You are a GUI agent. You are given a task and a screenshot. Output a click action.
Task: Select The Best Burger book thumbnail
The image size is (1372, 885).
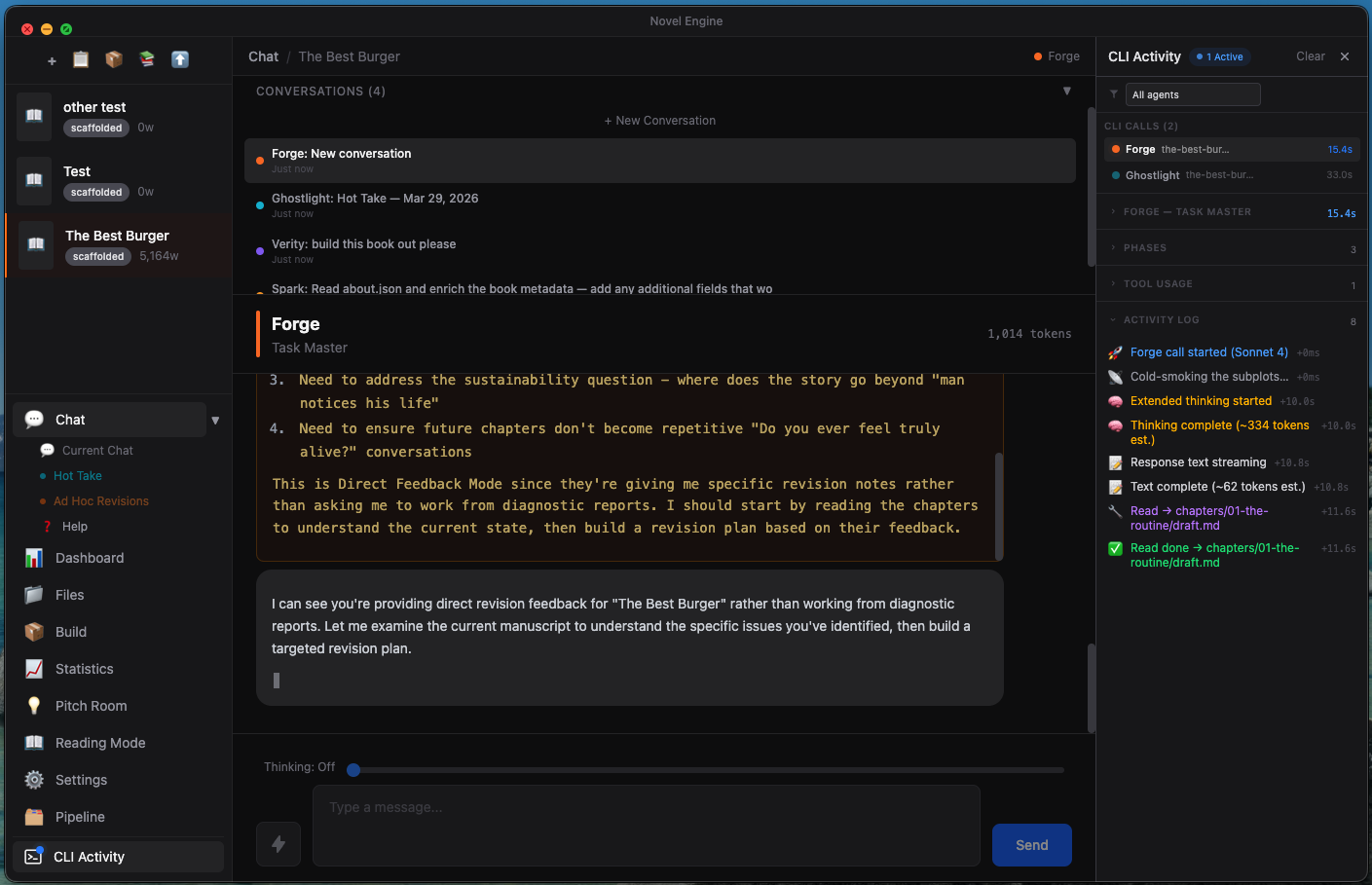pyautogui.click(x=34, y=245)
